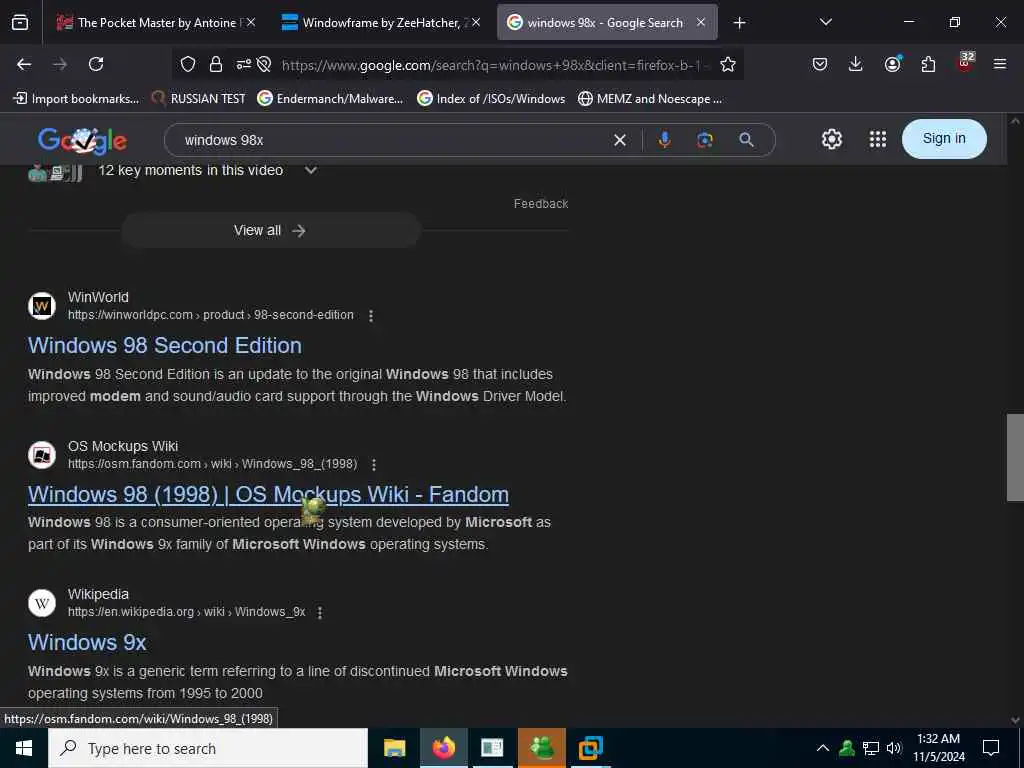The height and width of the screenshot is (768, 1024).
Task: Click the extension icon with 32 badge
Action: tap(965, 62)
